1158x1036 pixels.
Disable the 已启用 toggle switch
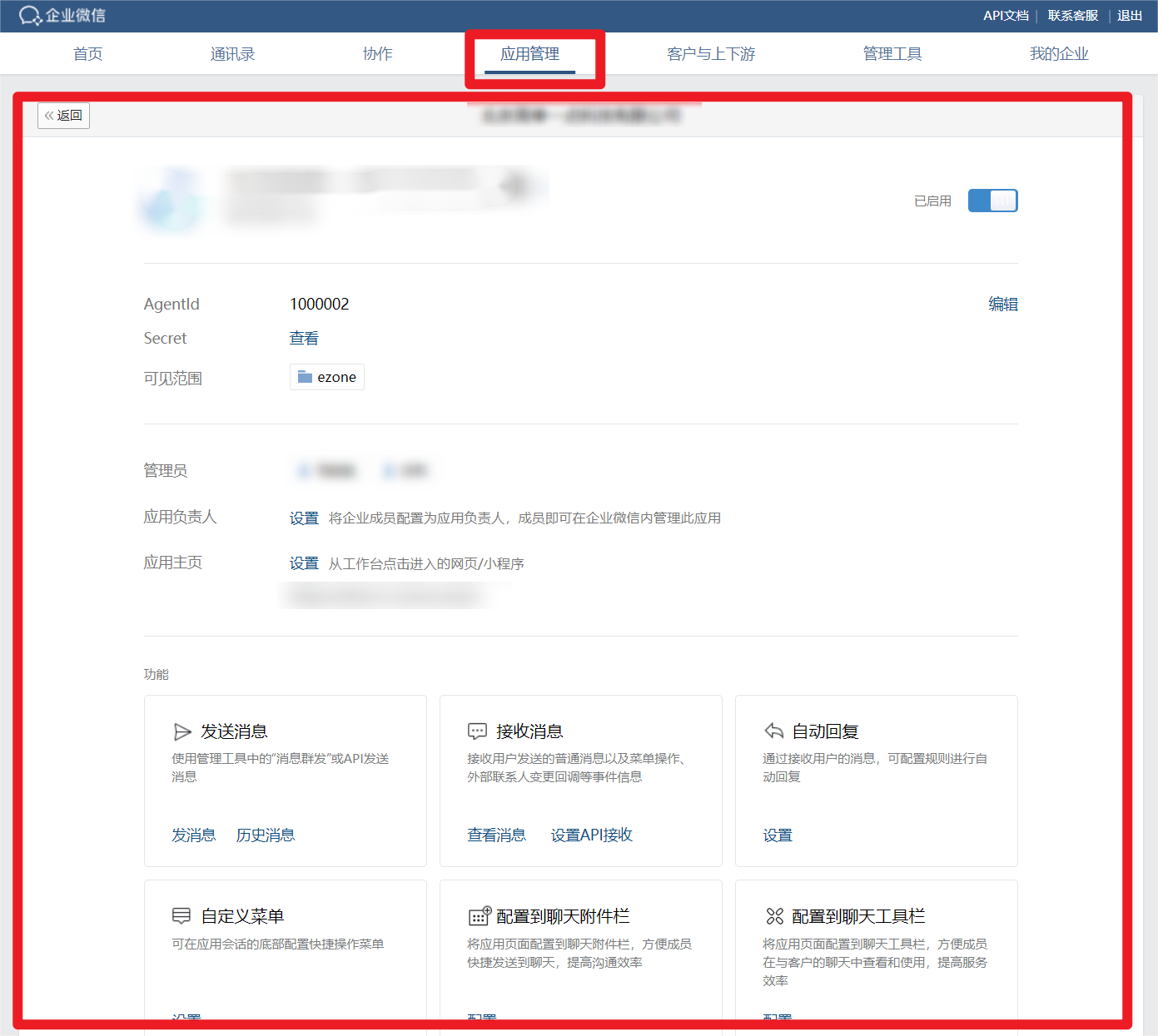coord(992,200)
